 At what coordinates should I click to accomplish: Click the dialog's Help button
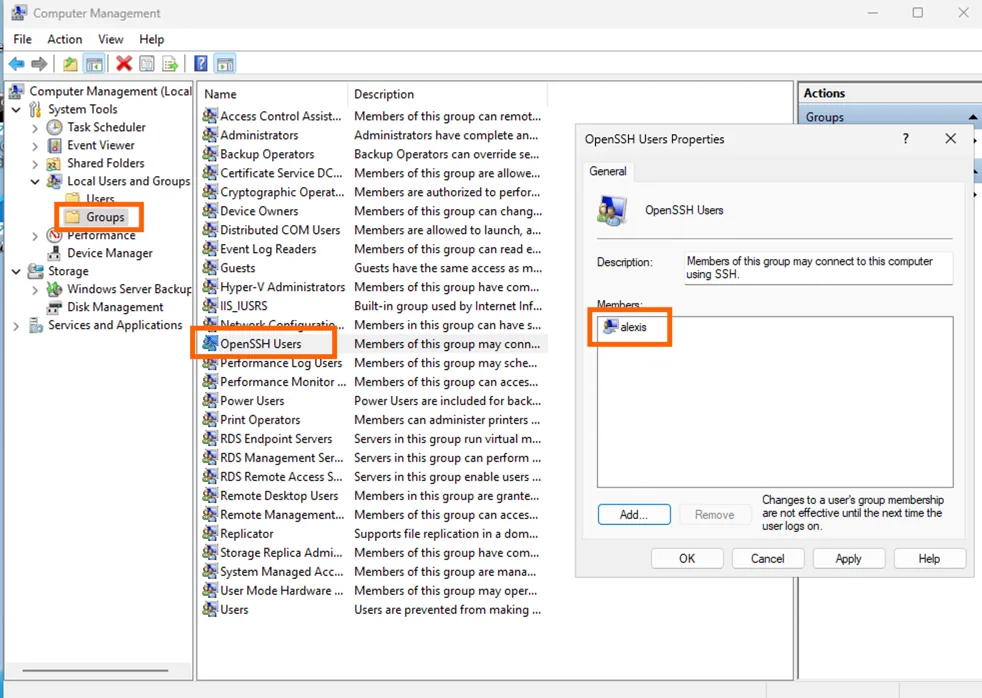[929, 558]
